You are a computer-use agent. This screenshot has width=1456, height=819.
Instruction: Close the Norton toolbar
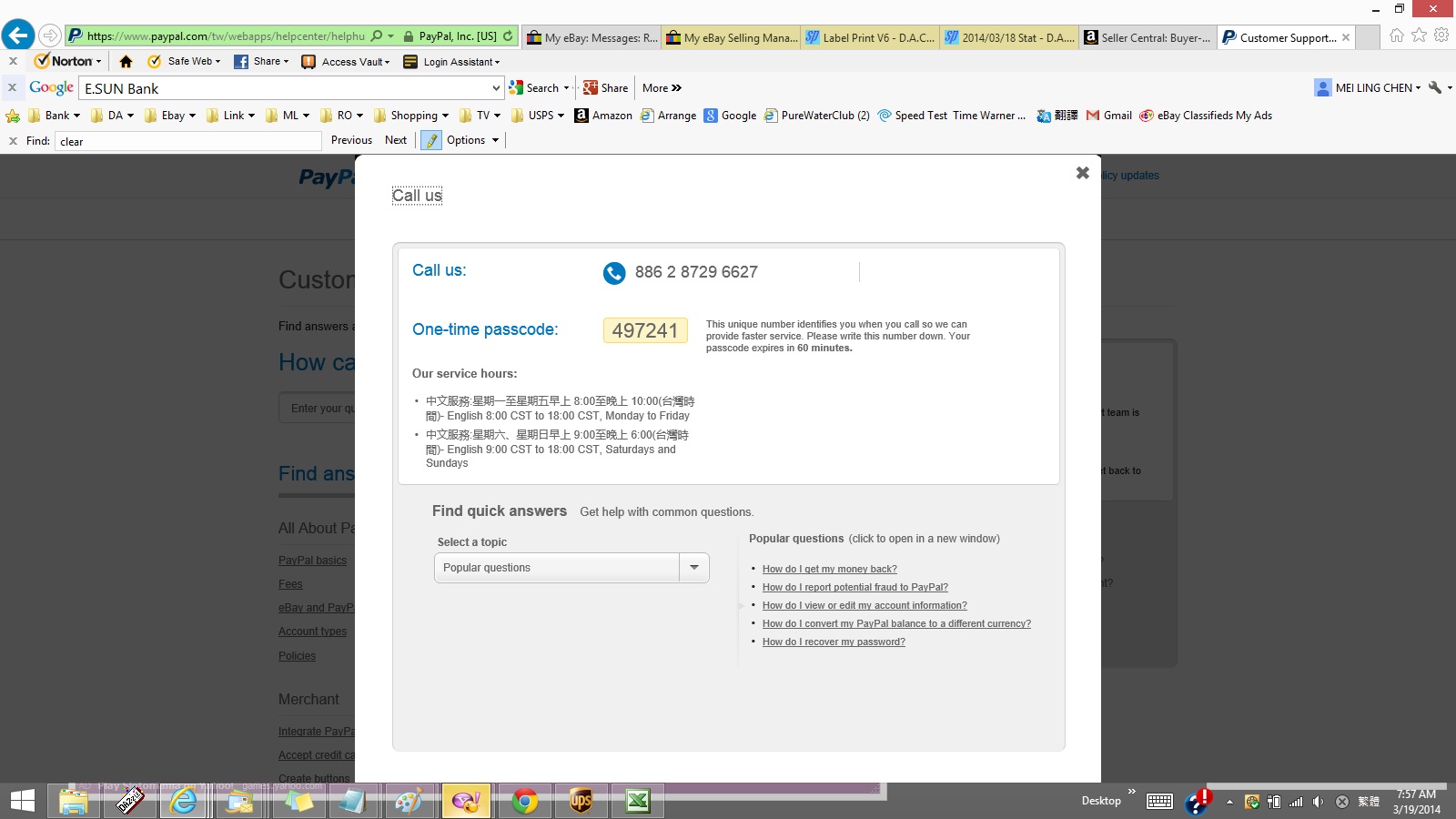pos(13,61)
